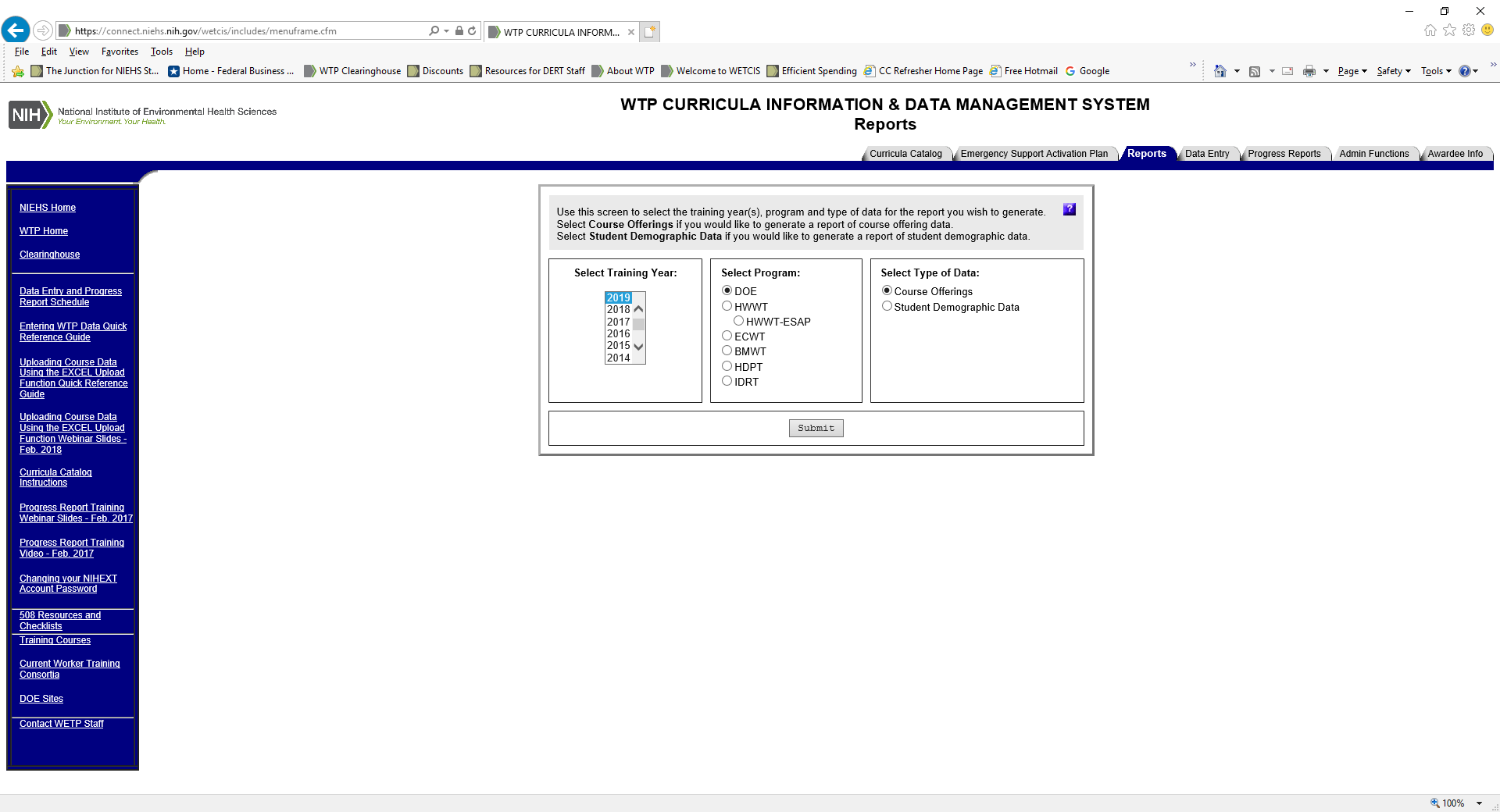
Task: Open a new browser tab
Action: (650, 31)
